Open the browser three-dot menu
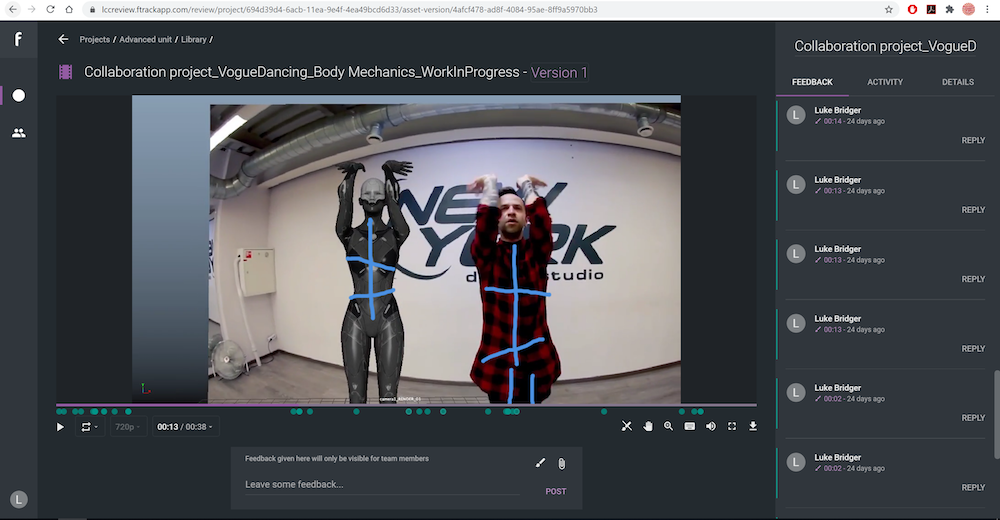The image size is (1000, 520). [x=987, y=10]
